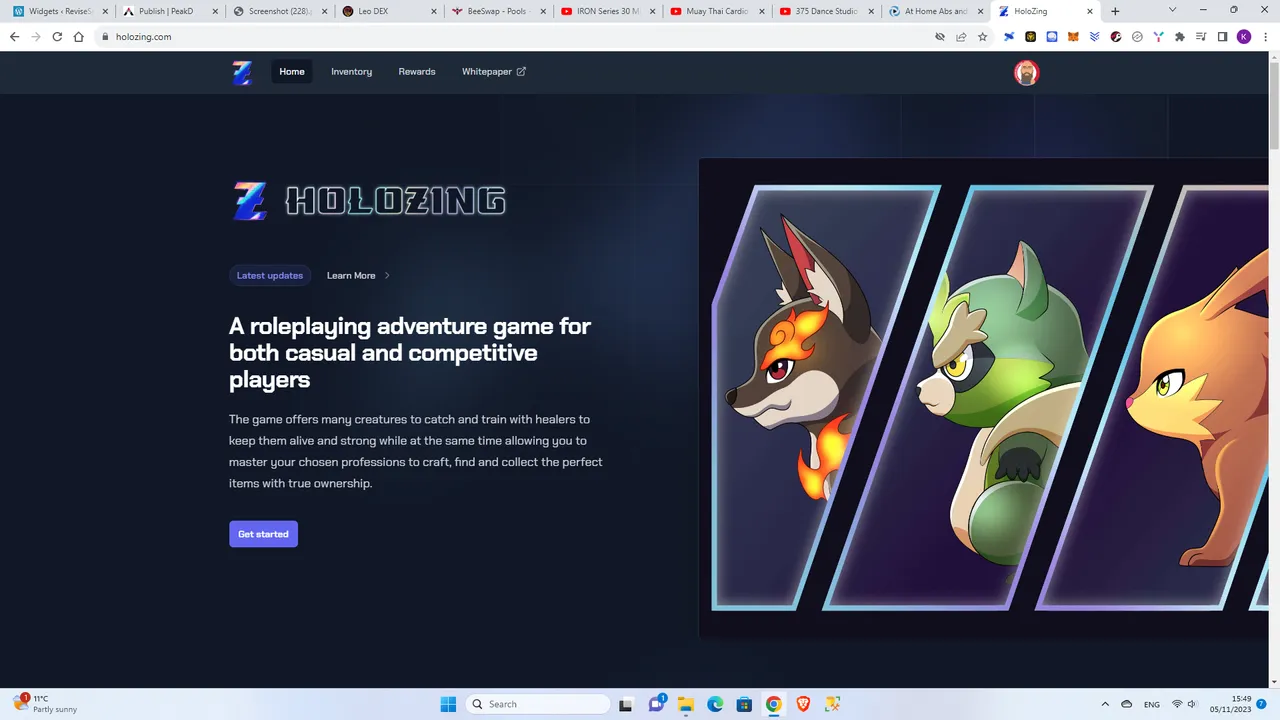The image size is (1280, 720).
Task: Open the Whitepaper external link
Action: click(x=493, y=72)
